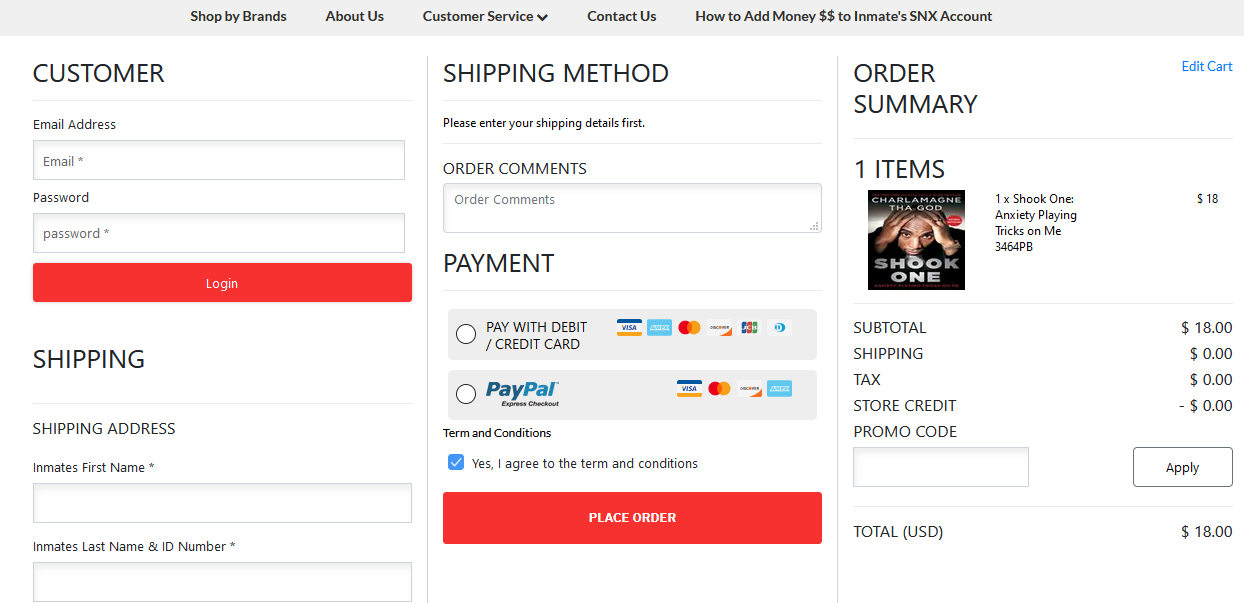
Task: Click the Diners Club card icon
Action: (779, 327)
